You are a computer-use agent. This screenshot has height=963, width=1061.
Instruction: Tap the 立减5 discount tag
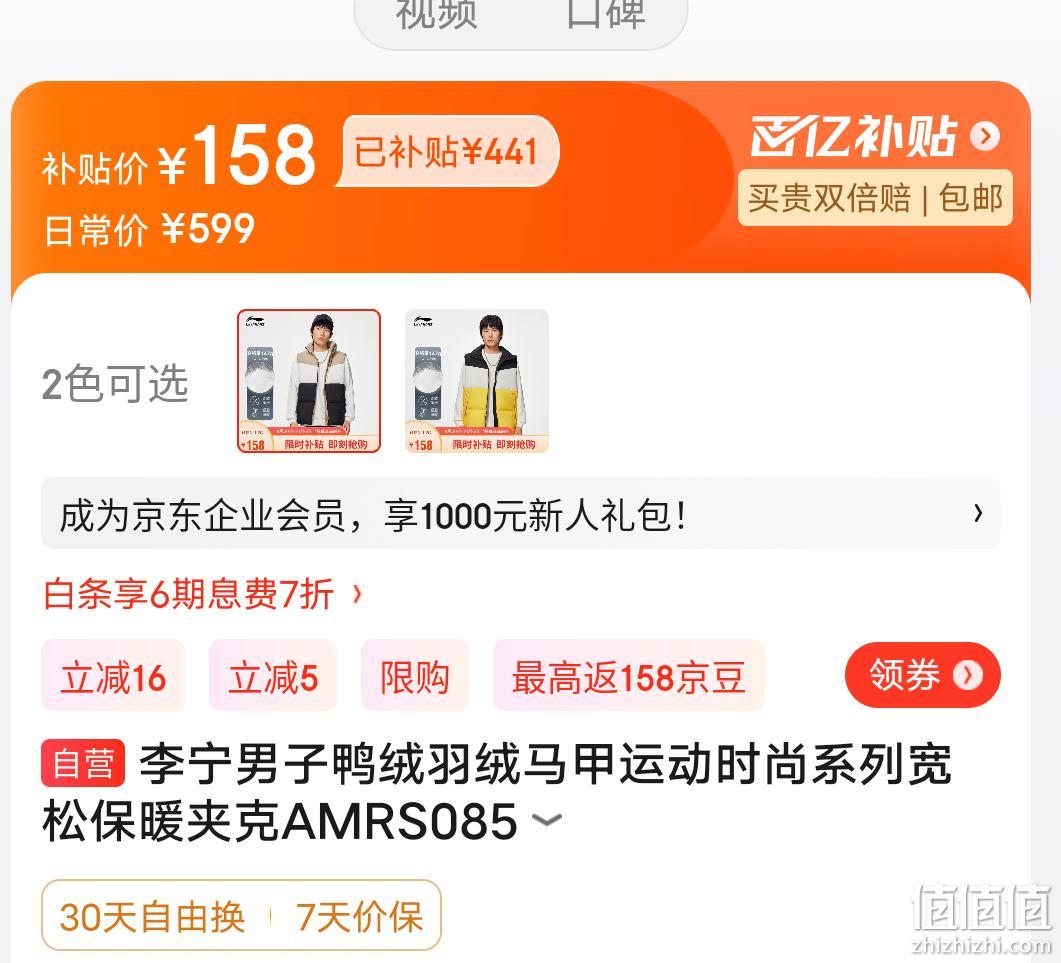click(273, 675)
